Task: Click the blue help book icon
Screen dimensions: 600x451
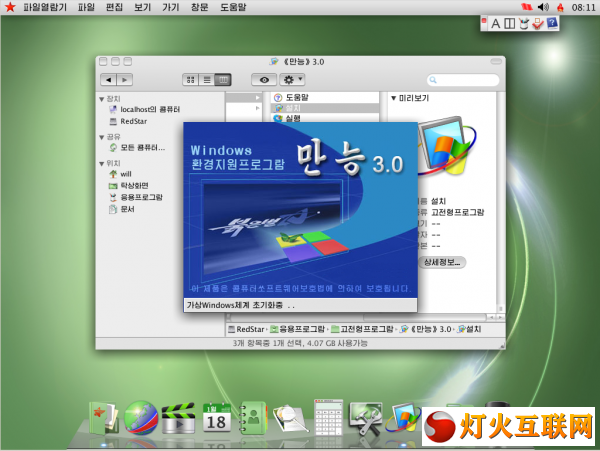Action: tap(552, 23)
